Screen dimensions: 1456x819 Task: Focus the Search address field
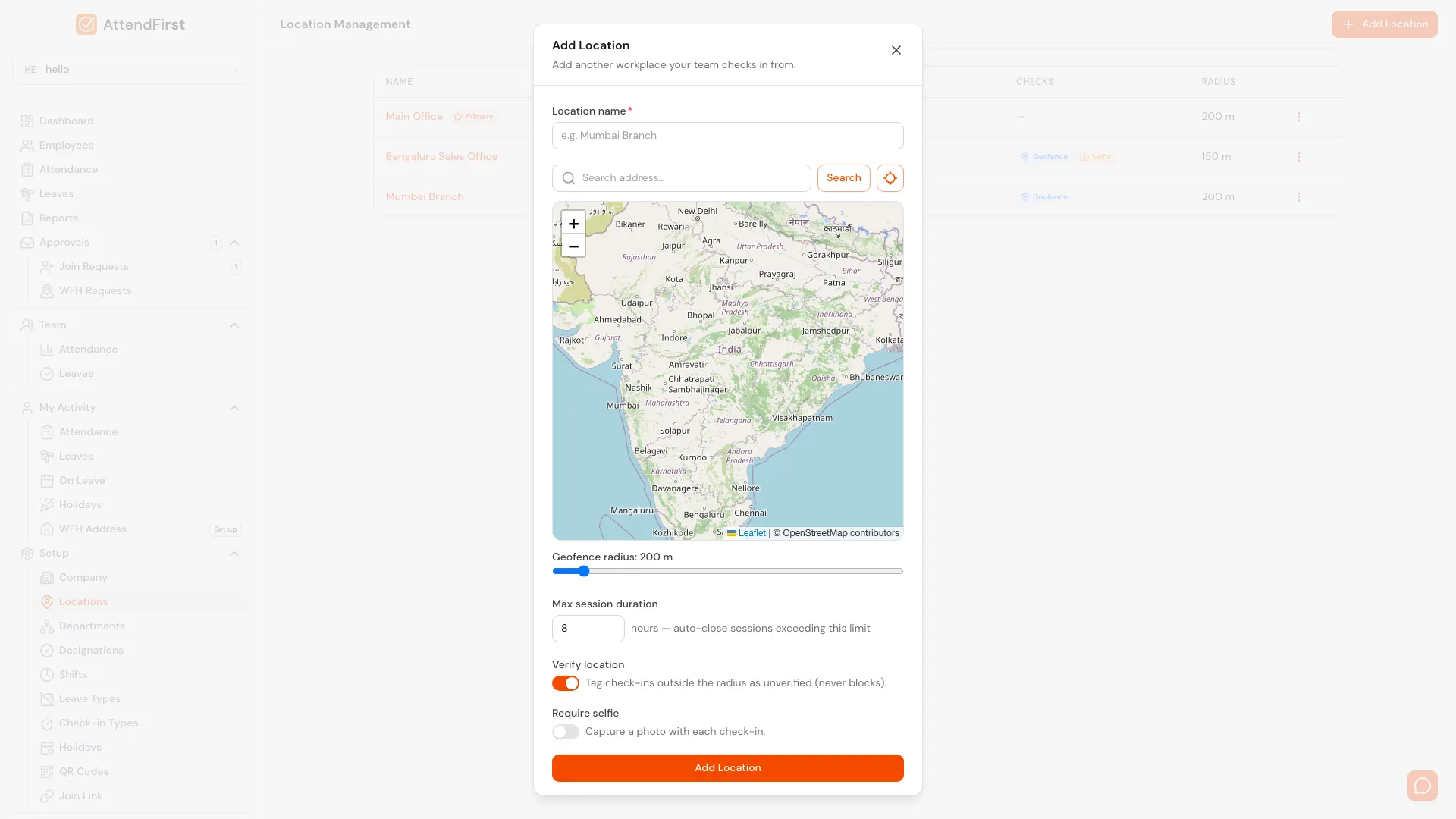pos(682,178)
